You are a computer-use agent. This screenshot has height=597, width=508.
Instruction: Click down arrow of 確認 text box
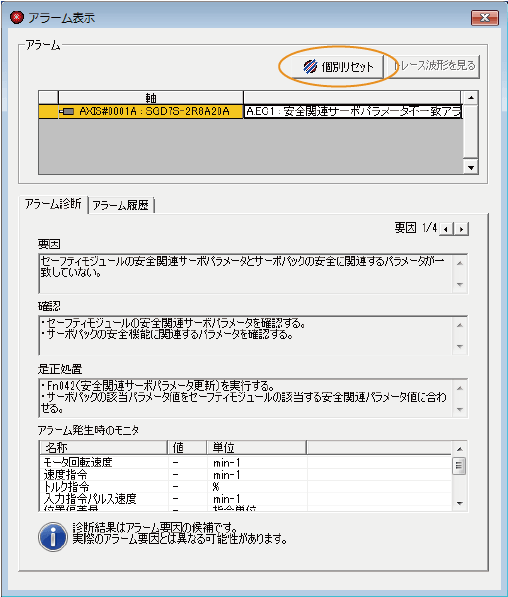[x=460, y=346]
